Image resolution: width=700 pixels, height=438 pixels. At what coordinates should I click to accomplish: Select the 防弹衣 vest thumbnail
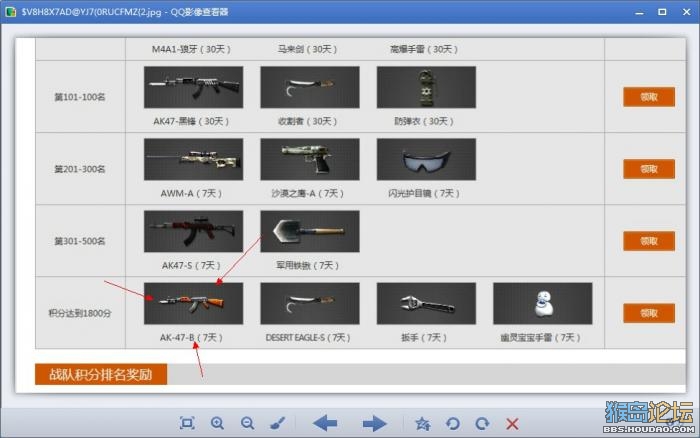(426, 87)
